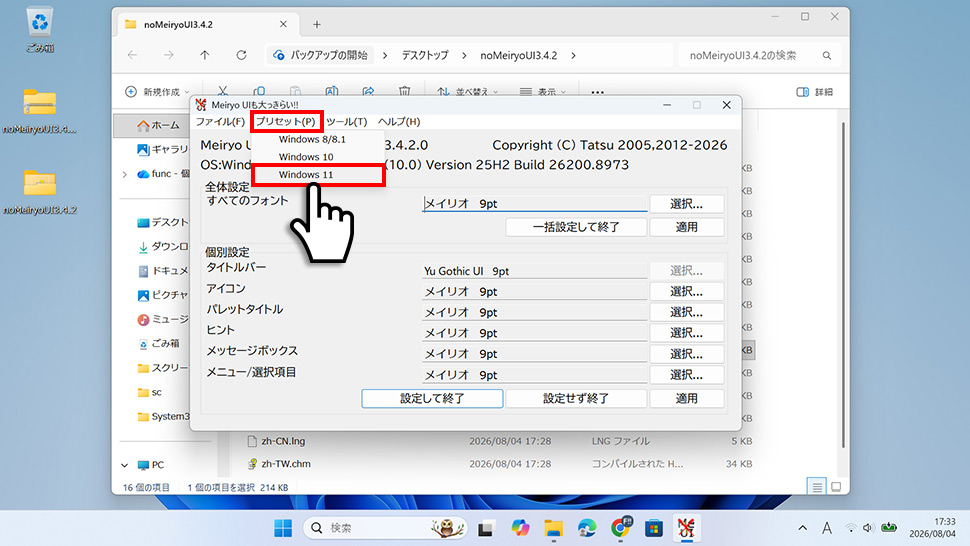
Task: Go back in Explorer window
Action: pos(132,55)
